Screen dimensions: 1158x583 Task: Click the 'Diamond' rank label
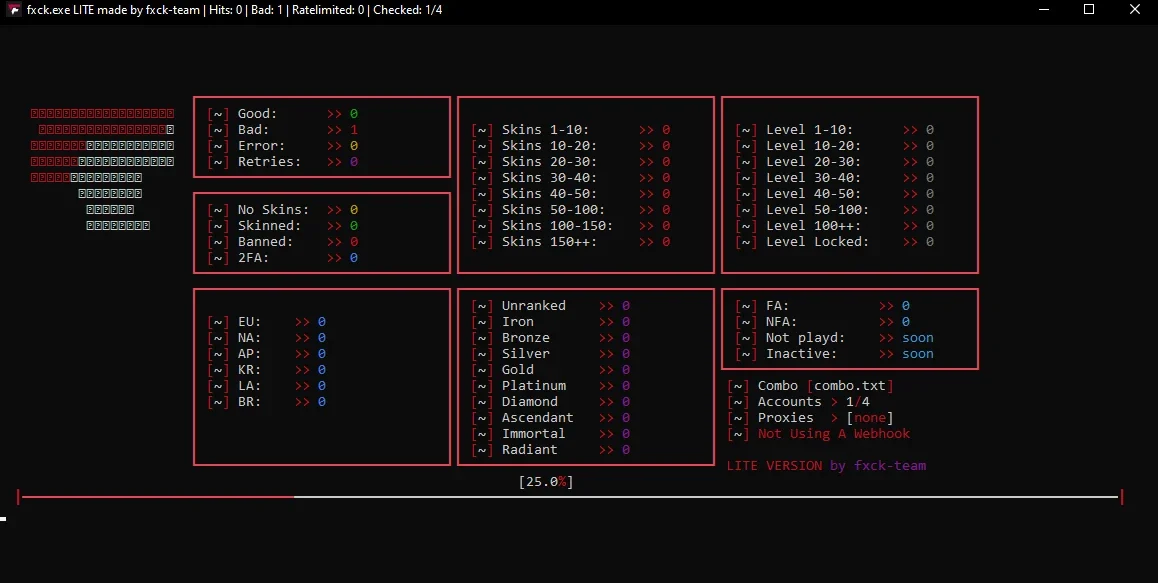point(530,401)
